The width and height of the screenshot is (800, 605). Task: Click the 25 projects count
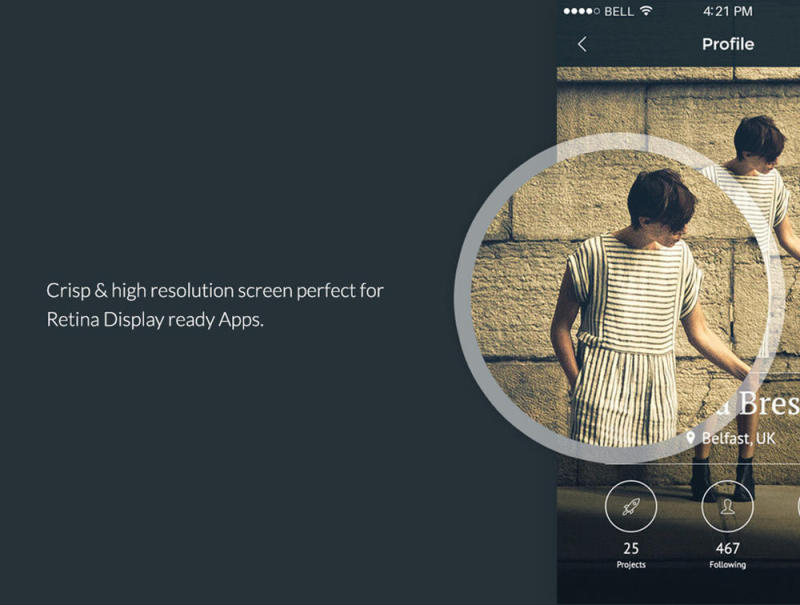[x=631, y=548]
